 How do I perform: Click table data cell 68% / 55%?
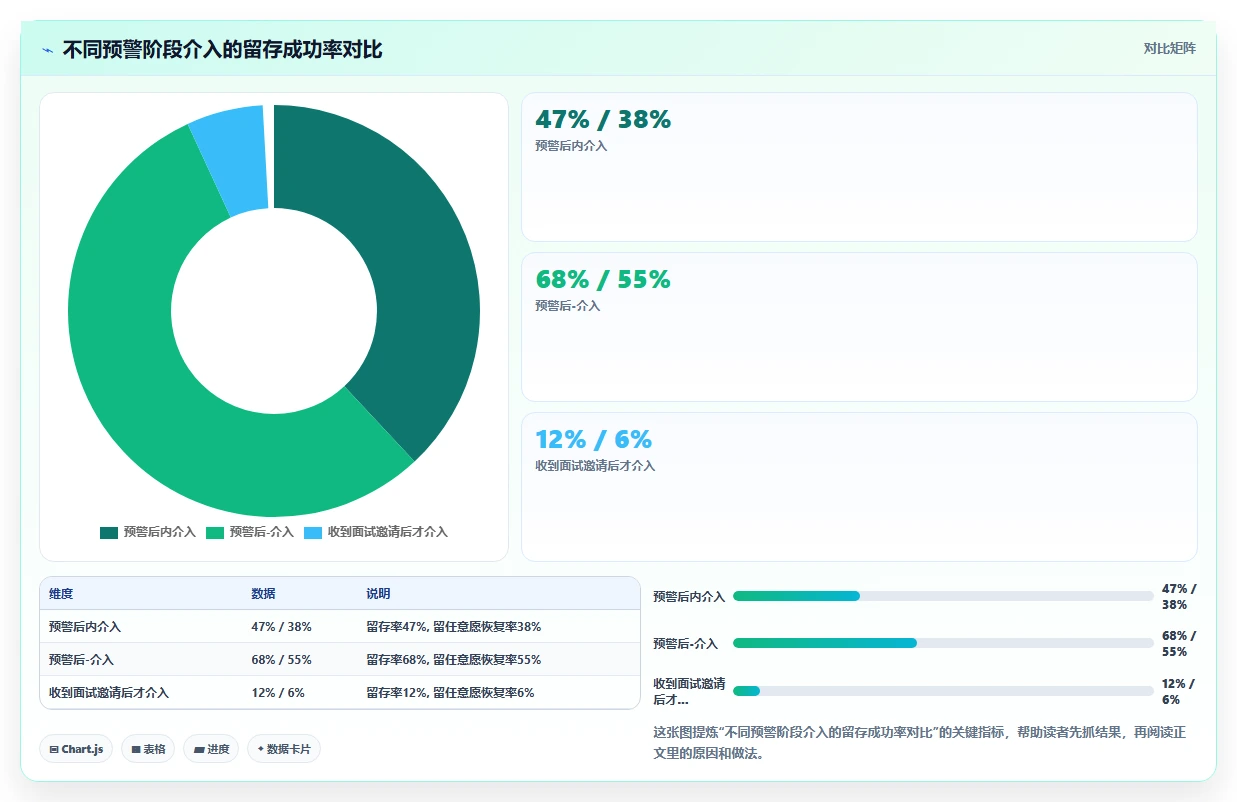click(x=282, y=660)
